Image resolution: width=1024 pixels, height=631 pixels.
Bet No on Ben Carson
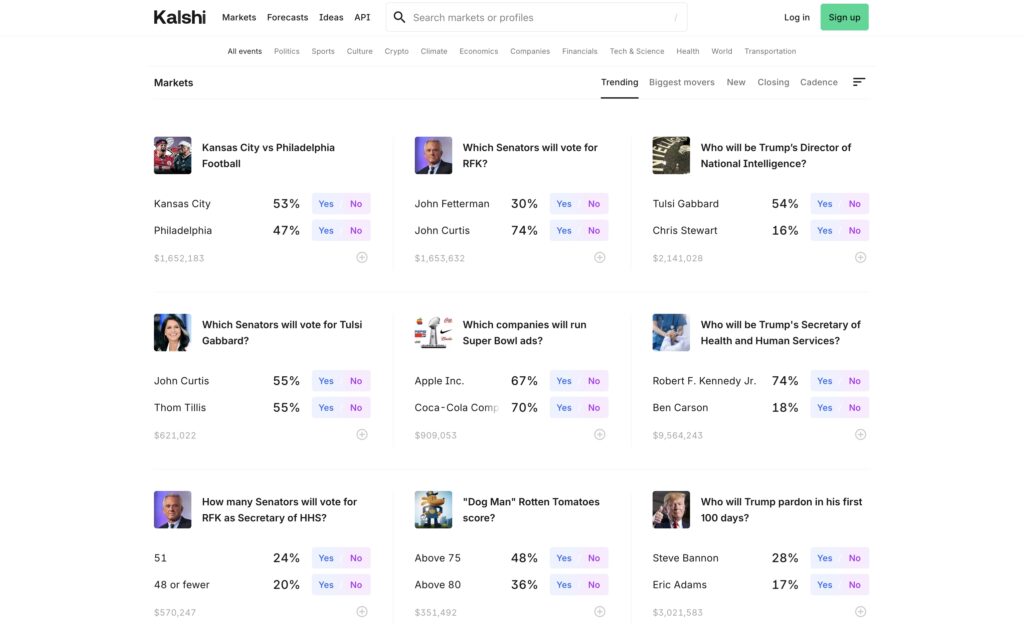(x=854, y=408)
